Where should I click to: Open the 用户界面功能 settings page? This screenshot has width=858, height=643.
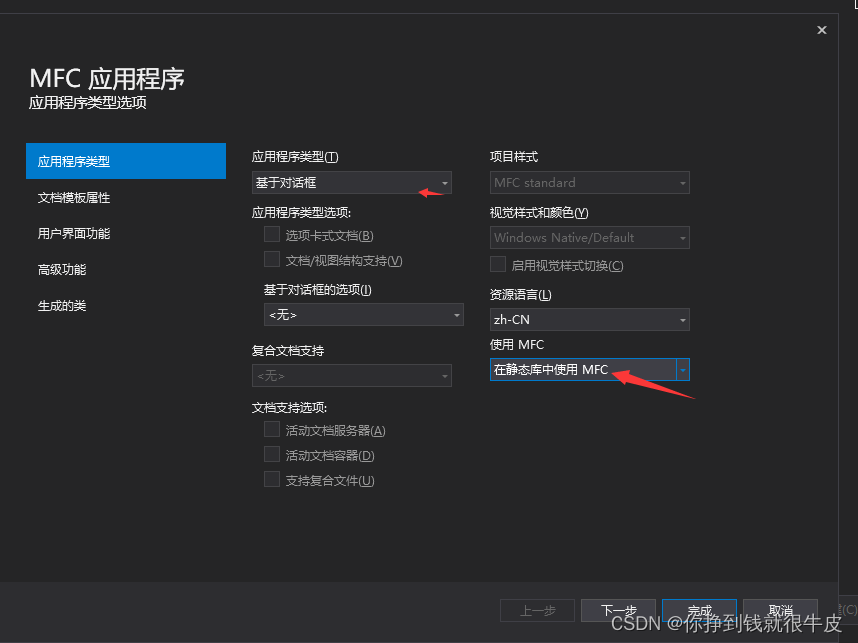[x=78, y=233]
